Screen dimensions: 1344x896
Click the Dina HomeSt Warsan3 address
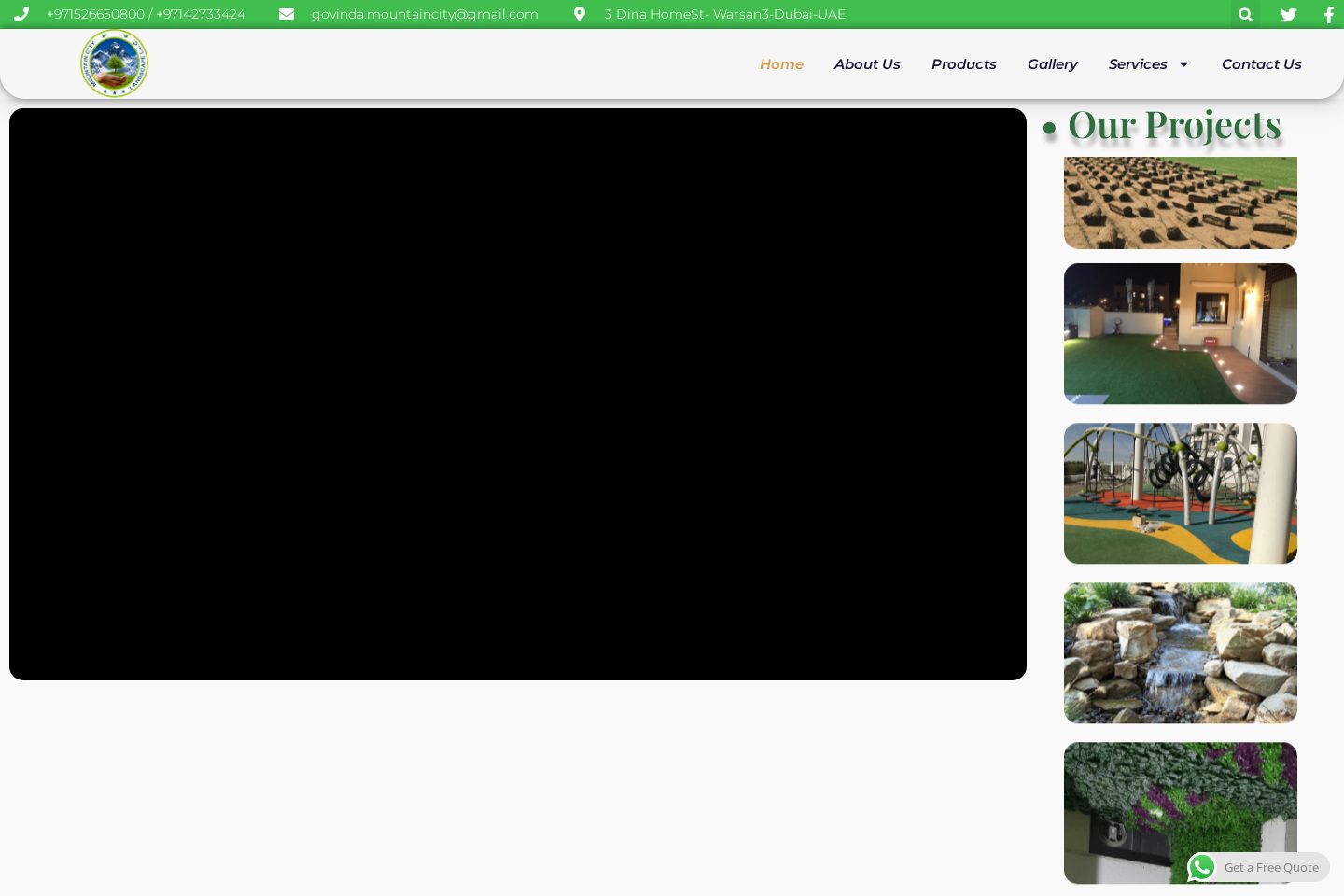[725, 14]
